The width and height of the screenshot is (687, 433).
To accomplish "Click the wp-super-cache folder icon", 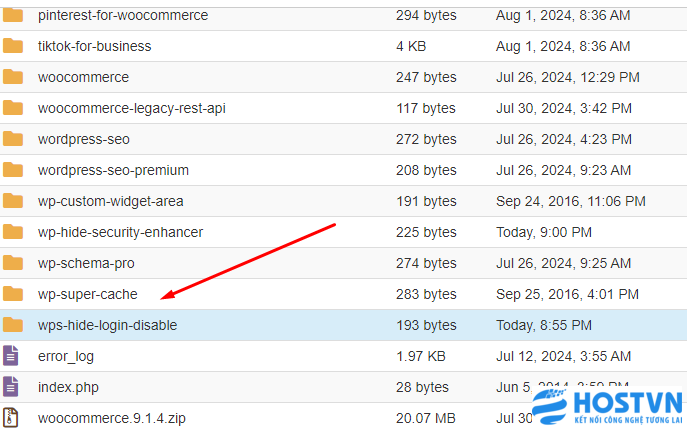I will tap(13, 294).
